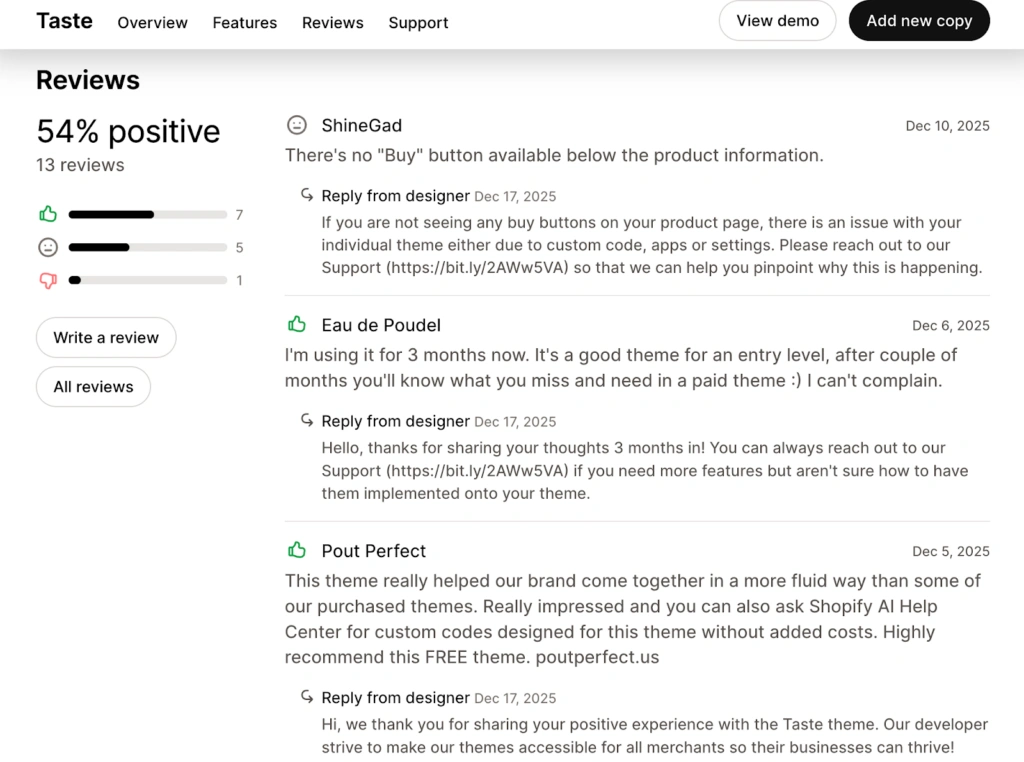Open the Overview tab
Image resolution: width=1024 pixels, height=762 pixels.
click(152, 23)
